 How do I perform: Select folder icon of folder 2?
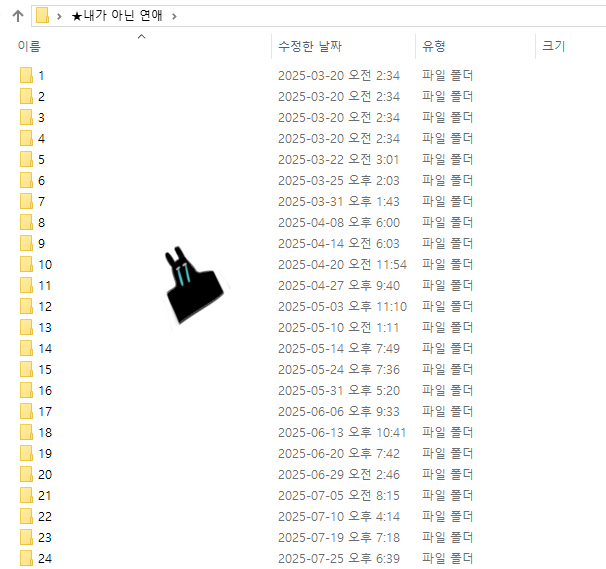click(x=26, y=96)
